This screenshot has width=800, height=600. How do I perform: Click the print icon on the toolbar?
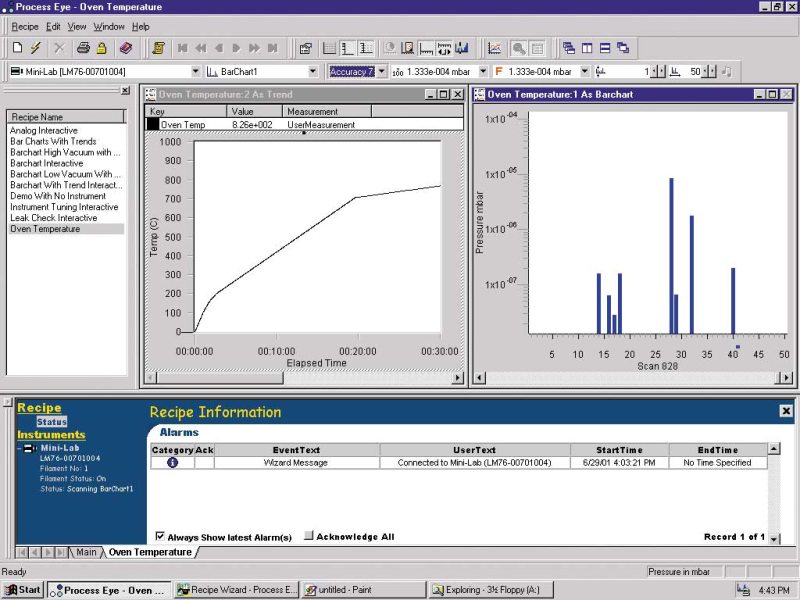[x=83, y=45]
